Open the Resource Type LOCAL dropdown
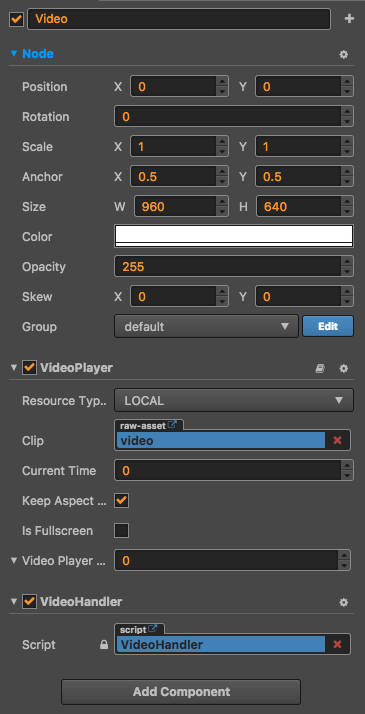Viewport: 365px width, 714px height. [x=234, y=400]
